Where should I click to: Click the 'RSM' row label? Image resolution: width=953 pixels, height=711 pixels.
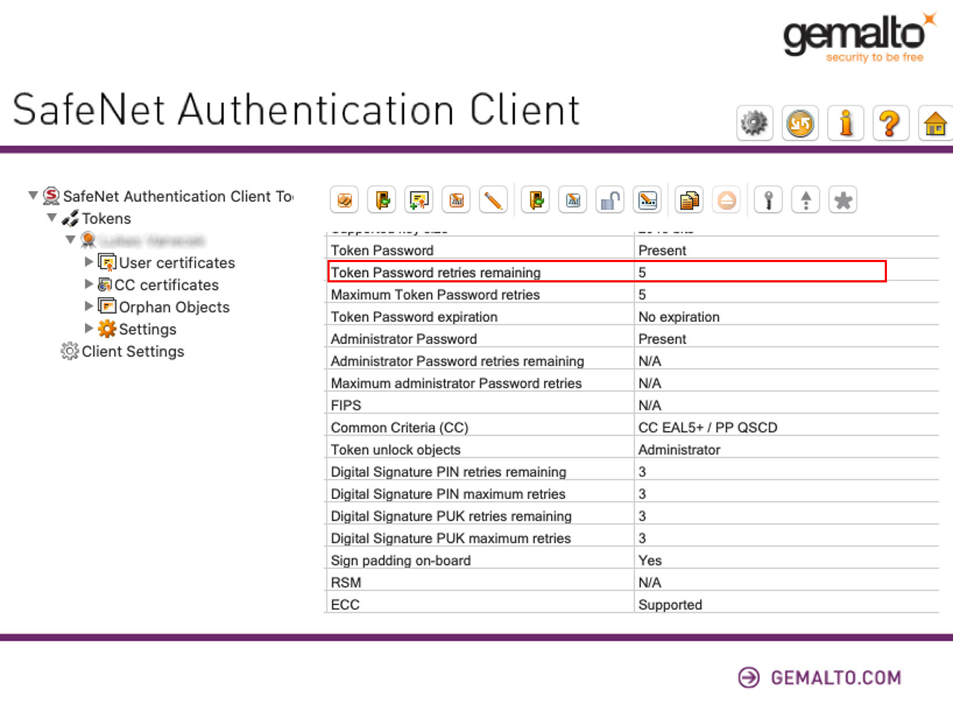pyautogui.click(x=346, y=583)
